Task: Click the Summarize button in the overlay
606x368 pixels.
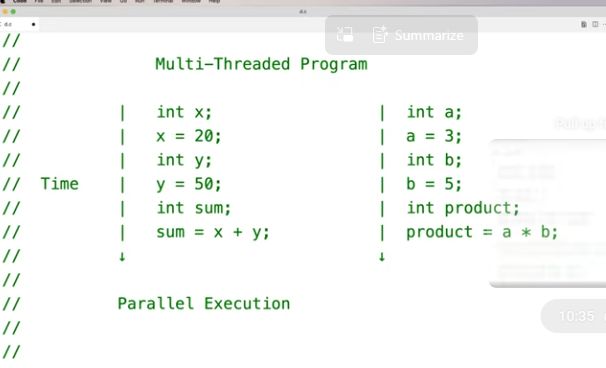Action: click(418, 35)
